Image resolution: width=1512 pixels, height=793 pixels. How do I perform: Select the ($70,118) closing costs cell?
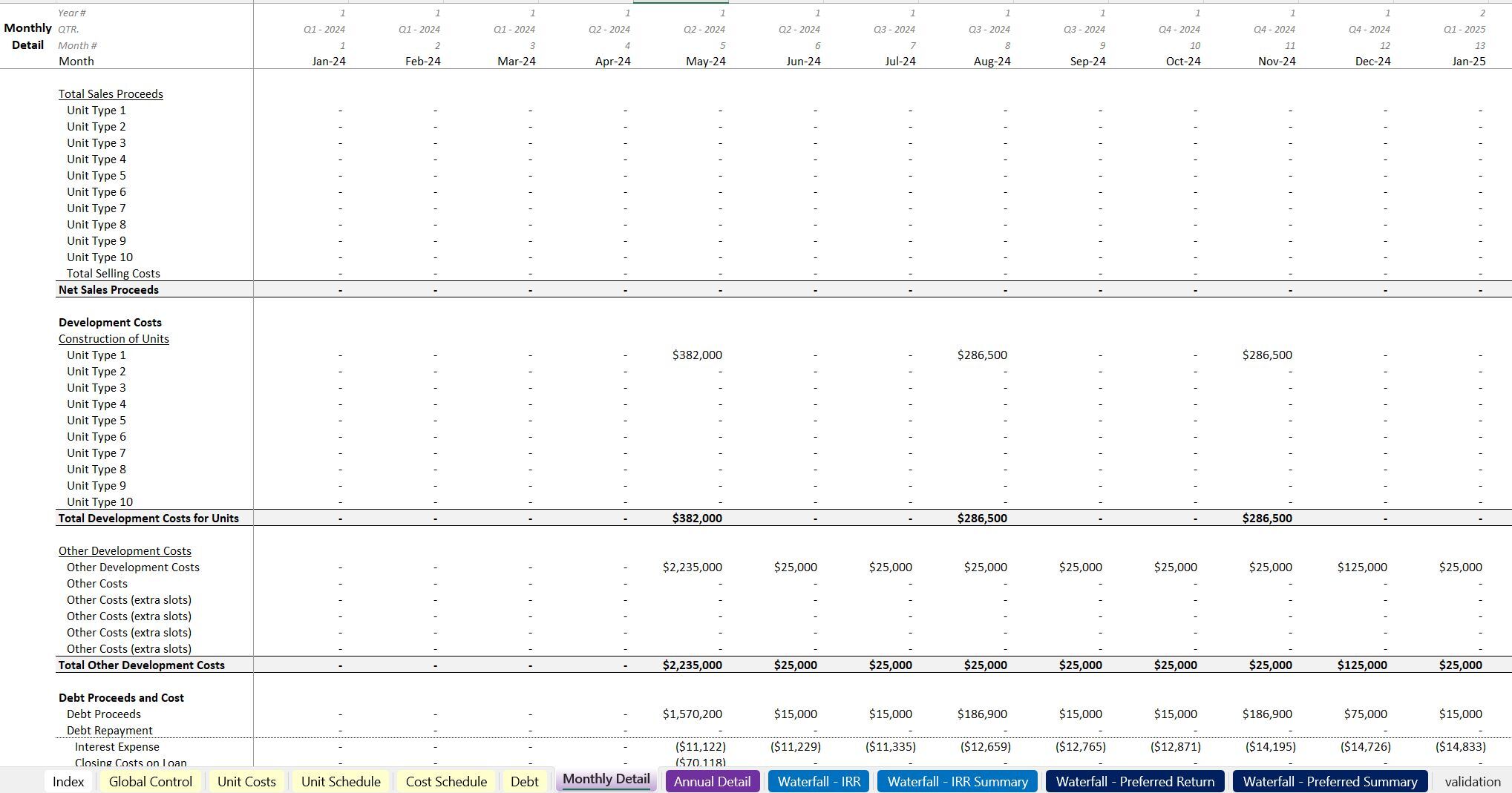[701, 762]
